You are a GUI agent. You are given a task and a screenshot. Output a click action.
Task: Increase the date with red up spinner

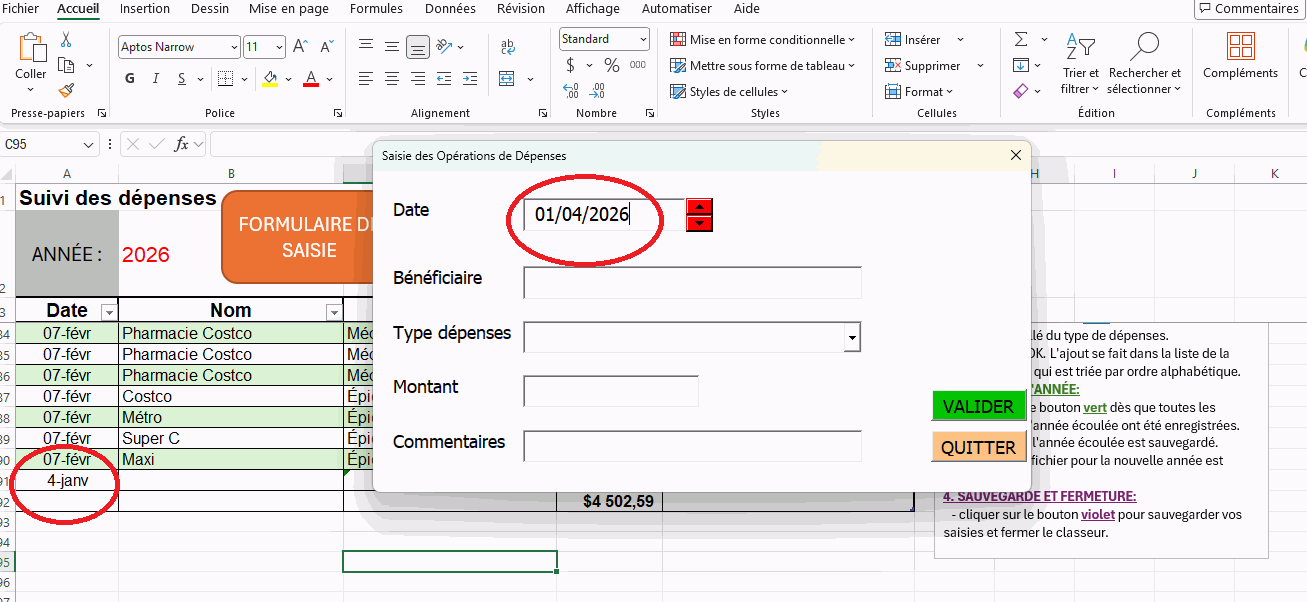[699, 207]
